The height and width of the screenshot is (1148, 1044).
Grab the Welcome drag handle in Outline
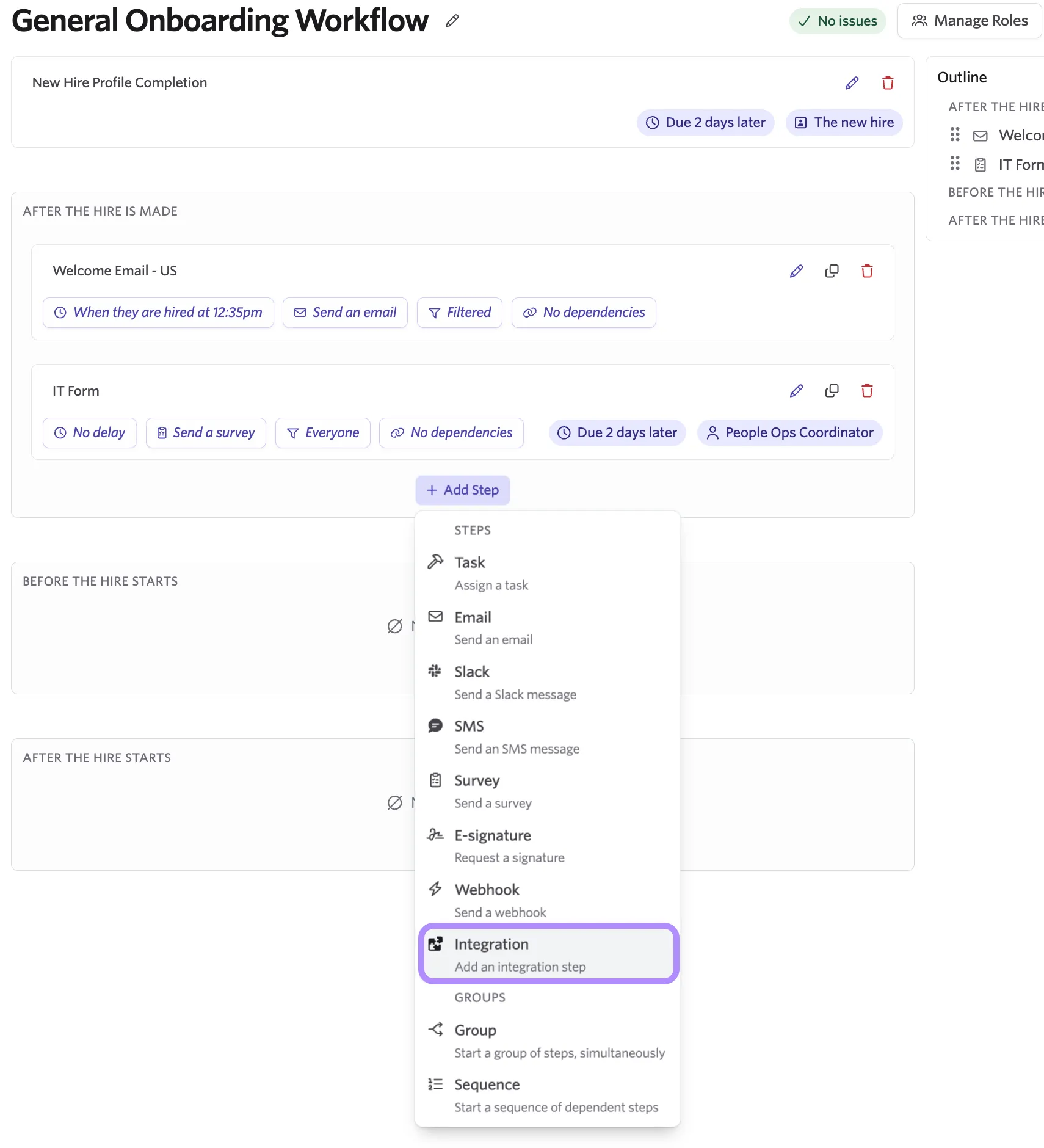click(955, 134)
